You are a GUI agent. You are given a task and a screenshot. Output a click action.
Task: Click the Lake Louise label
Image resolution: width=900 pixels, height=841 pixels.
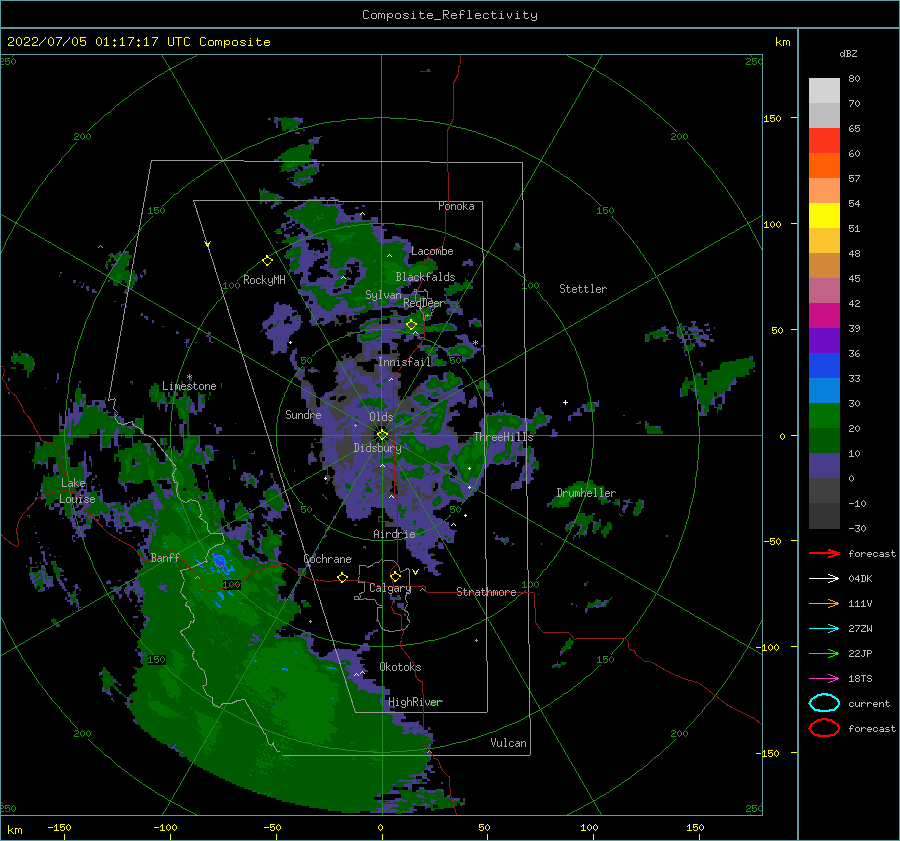[x=77, y=491]
